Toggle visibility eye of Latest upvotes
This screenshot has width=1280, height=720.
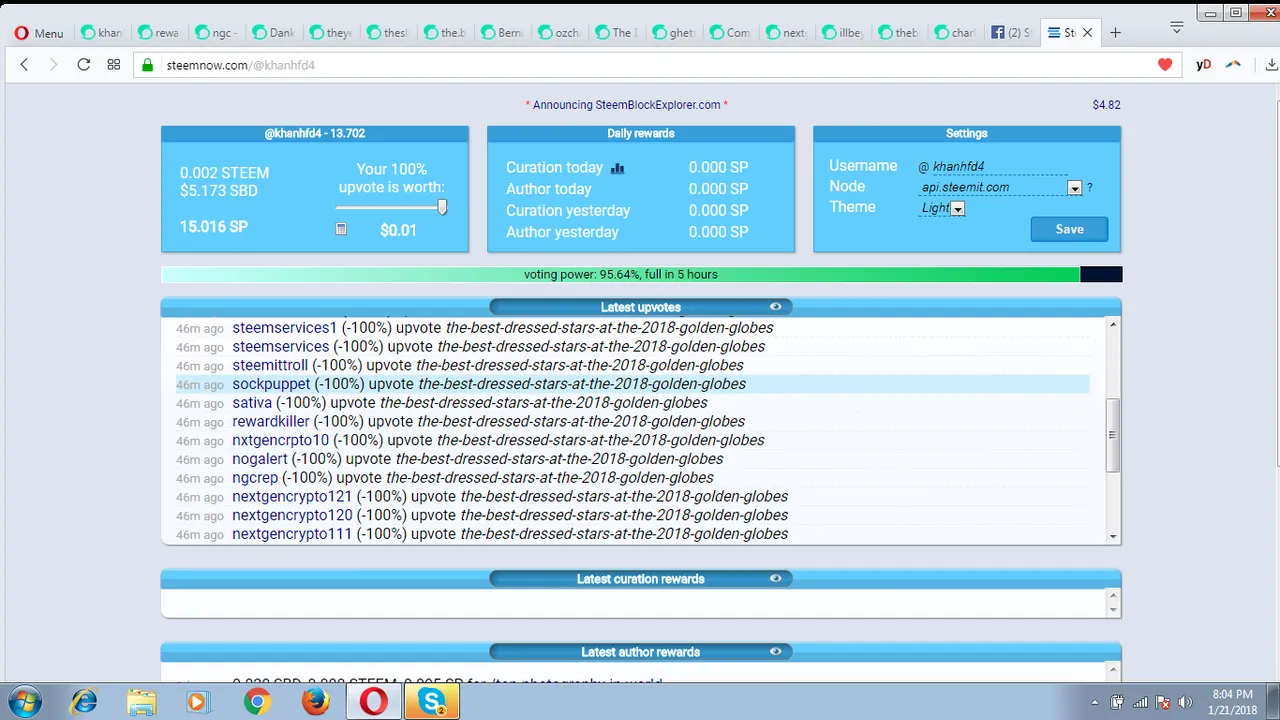point(775,307)
